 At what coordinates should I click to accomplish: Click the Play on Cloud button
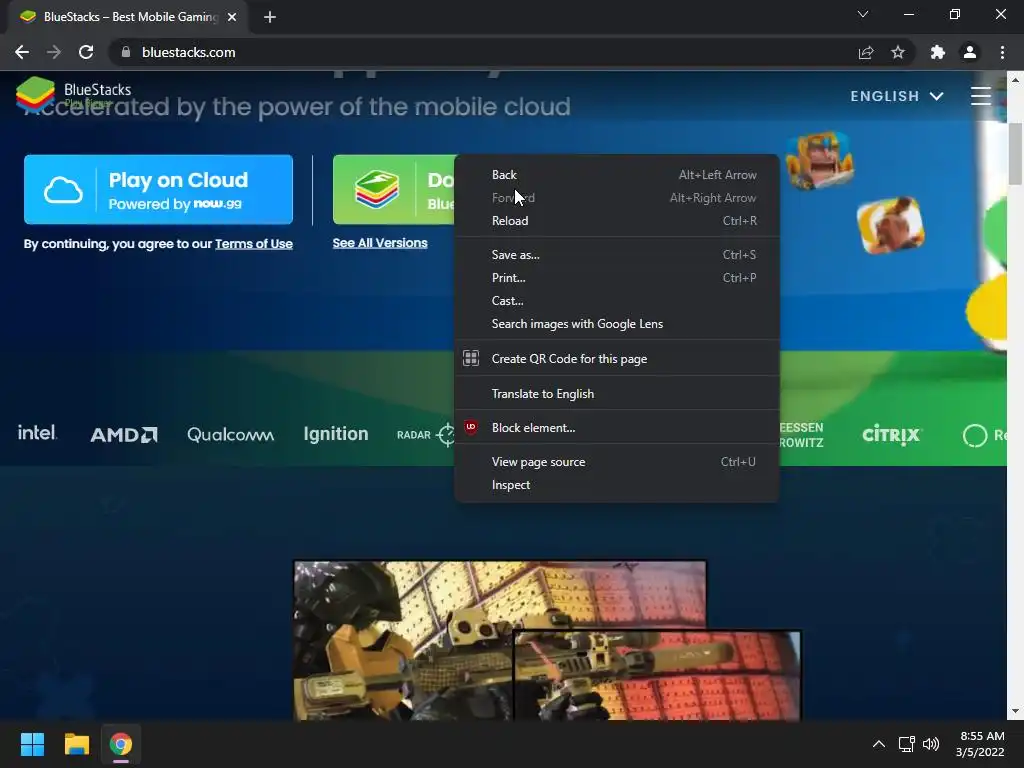coord(158,189)
